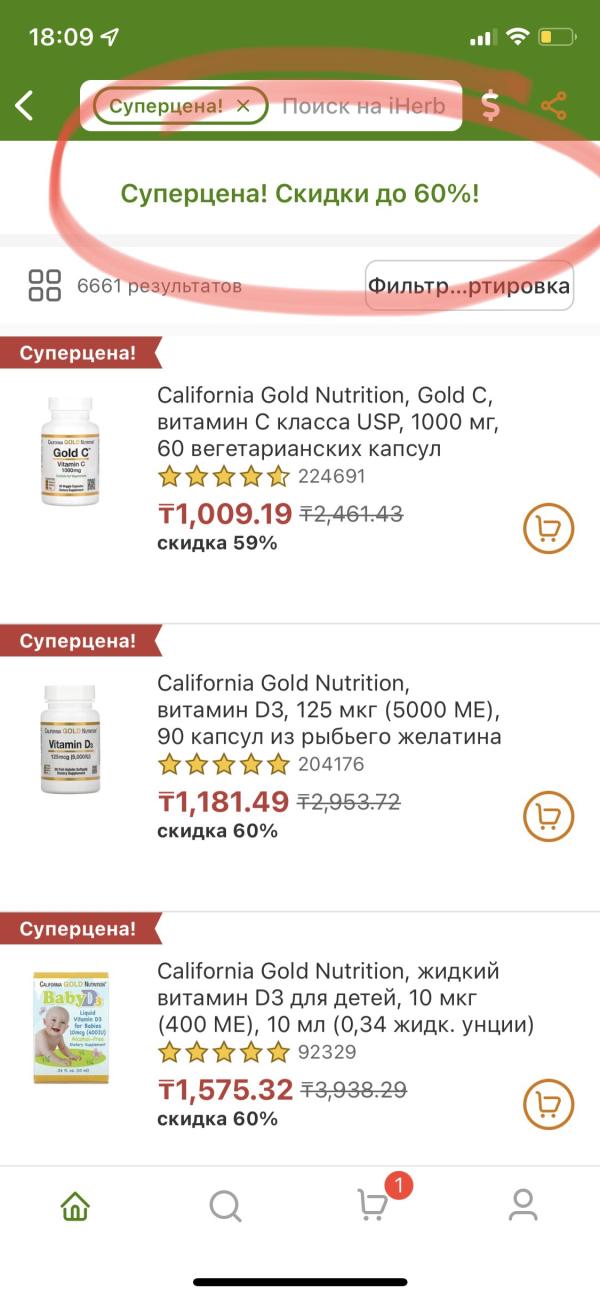
Task: Go to the Home tab
Action: coord(76,1206)
